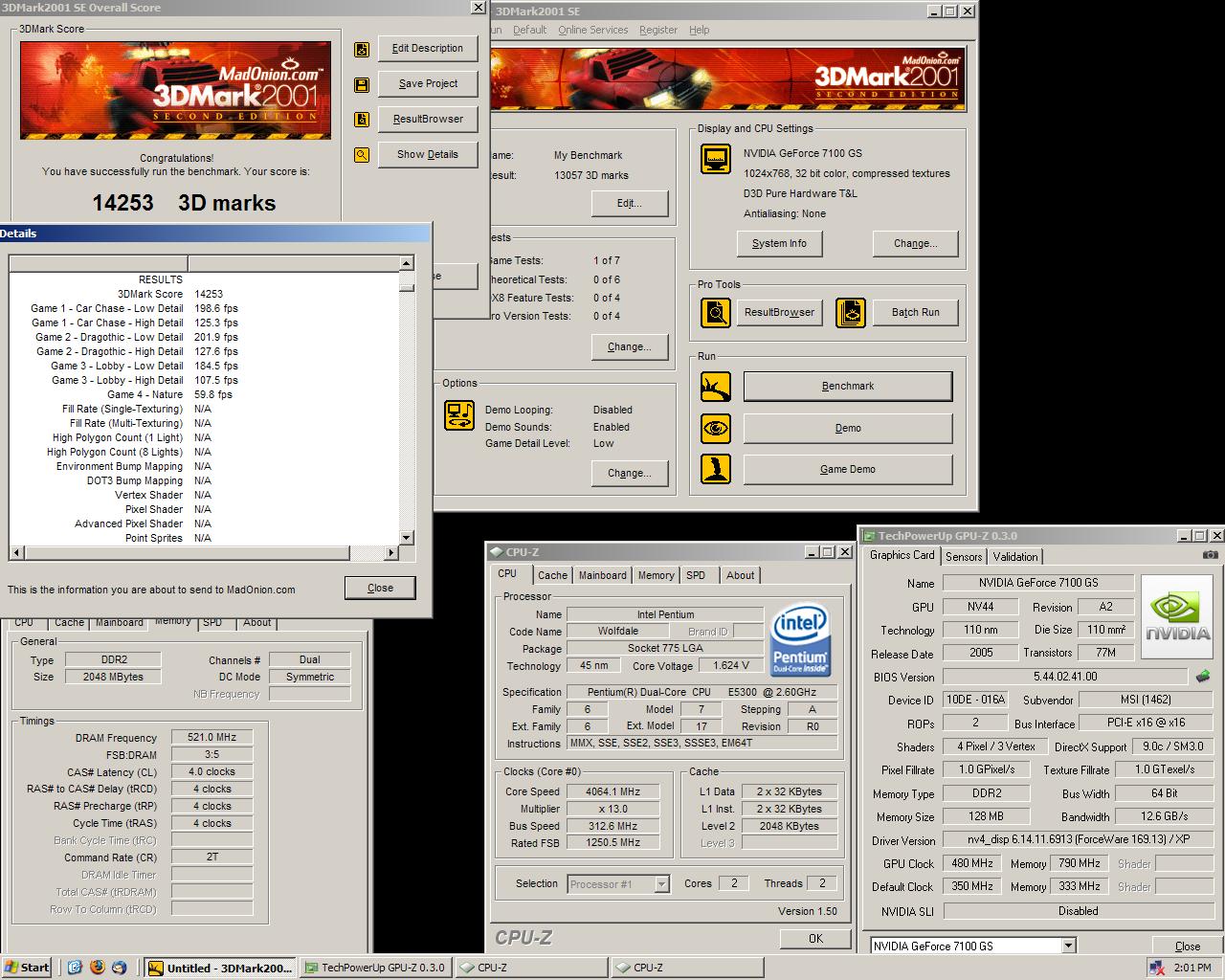Click the Benchmark run icon
1225x980 pixels.
coord(715,387)
